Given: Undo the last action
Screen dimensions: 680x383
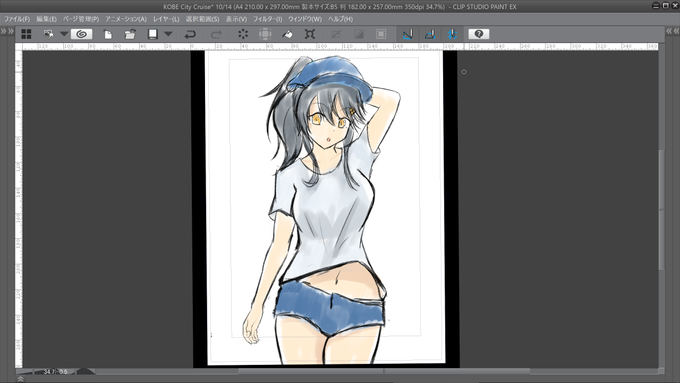Looking at the screenshot, I should coord(190,34).
